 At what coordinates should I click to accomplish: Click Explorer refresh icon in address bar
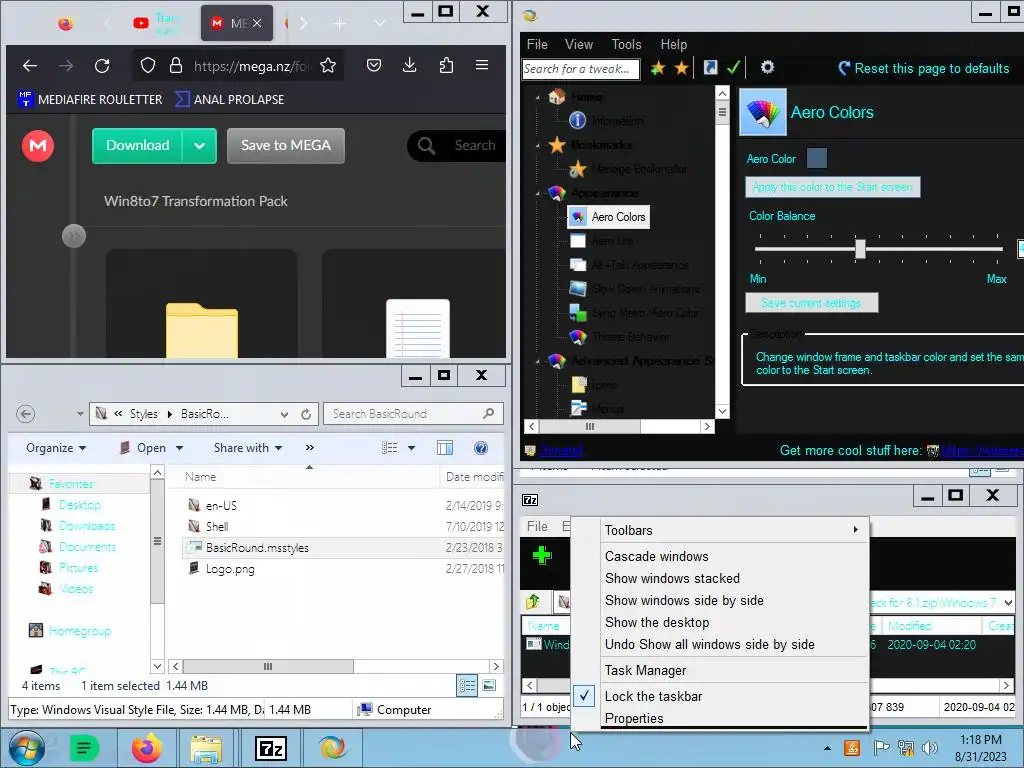(306, 414)
